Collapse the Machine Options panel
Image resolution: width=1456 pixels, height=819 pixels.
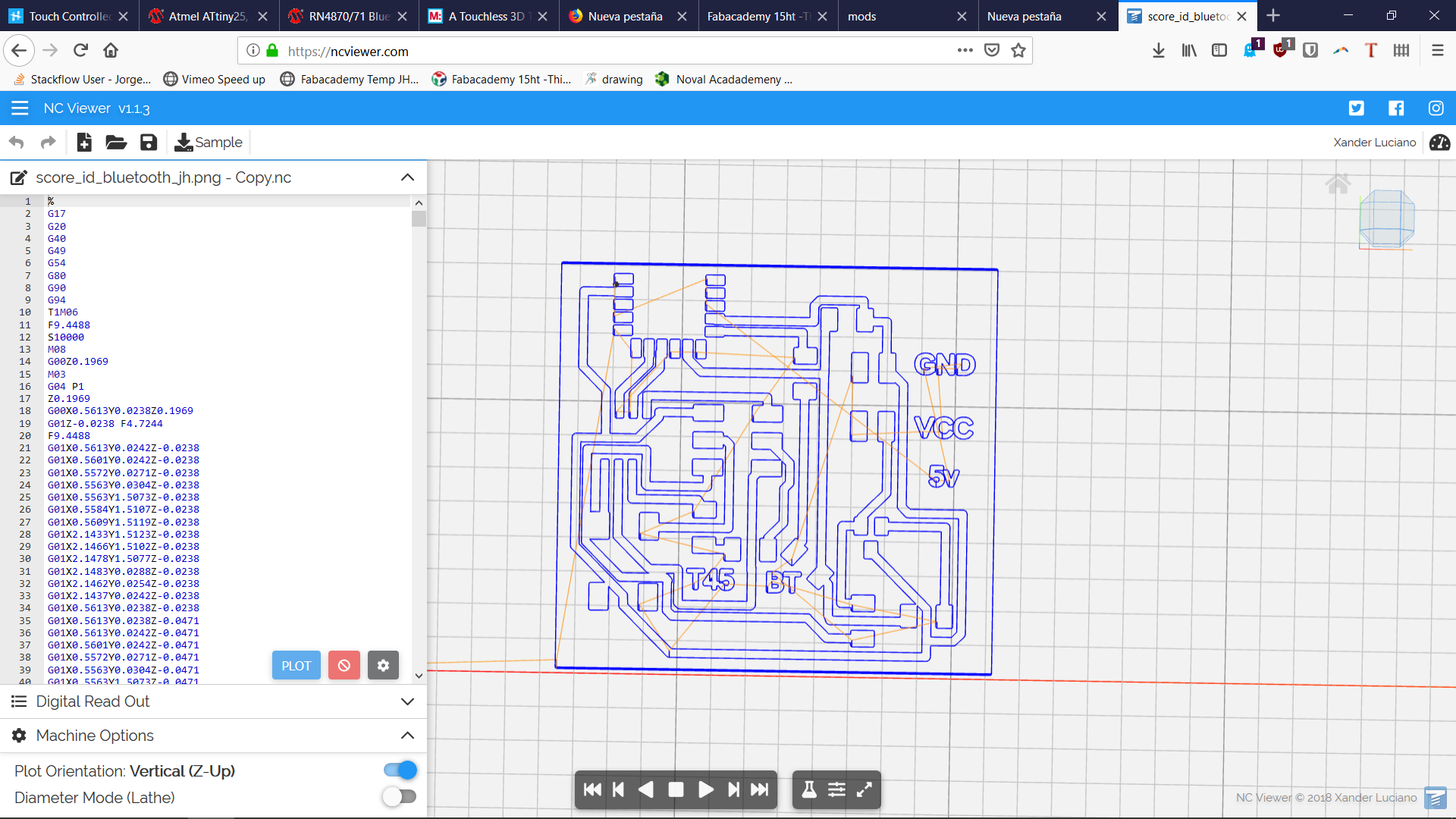click(x=407, y=736)
